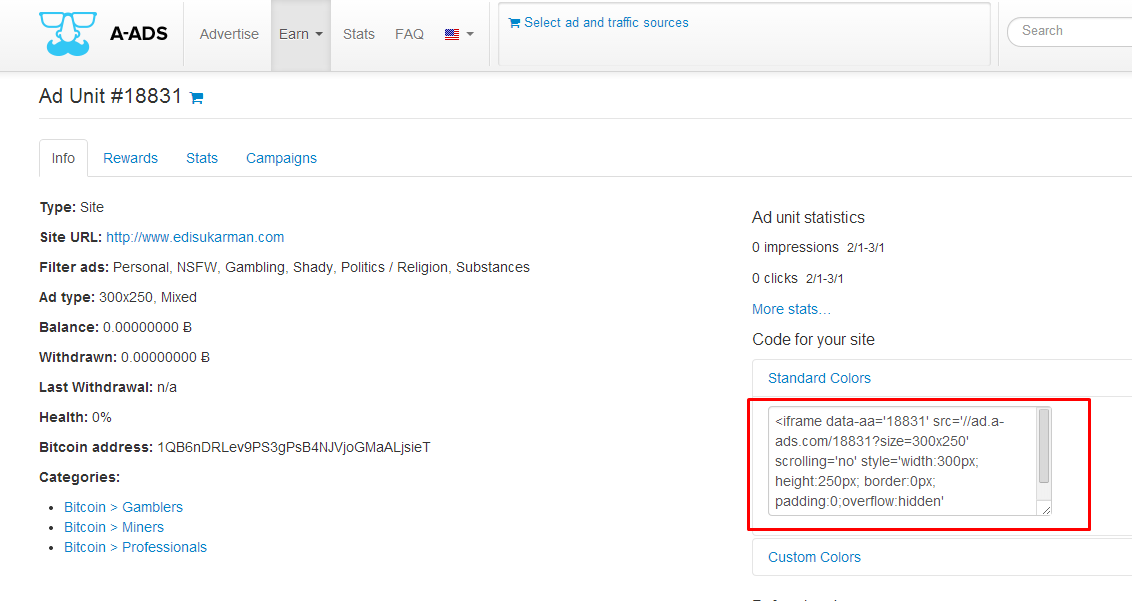Click the code textarea scrollbar
Screen dimensions: 1132x601
[x=1044, y=448]
